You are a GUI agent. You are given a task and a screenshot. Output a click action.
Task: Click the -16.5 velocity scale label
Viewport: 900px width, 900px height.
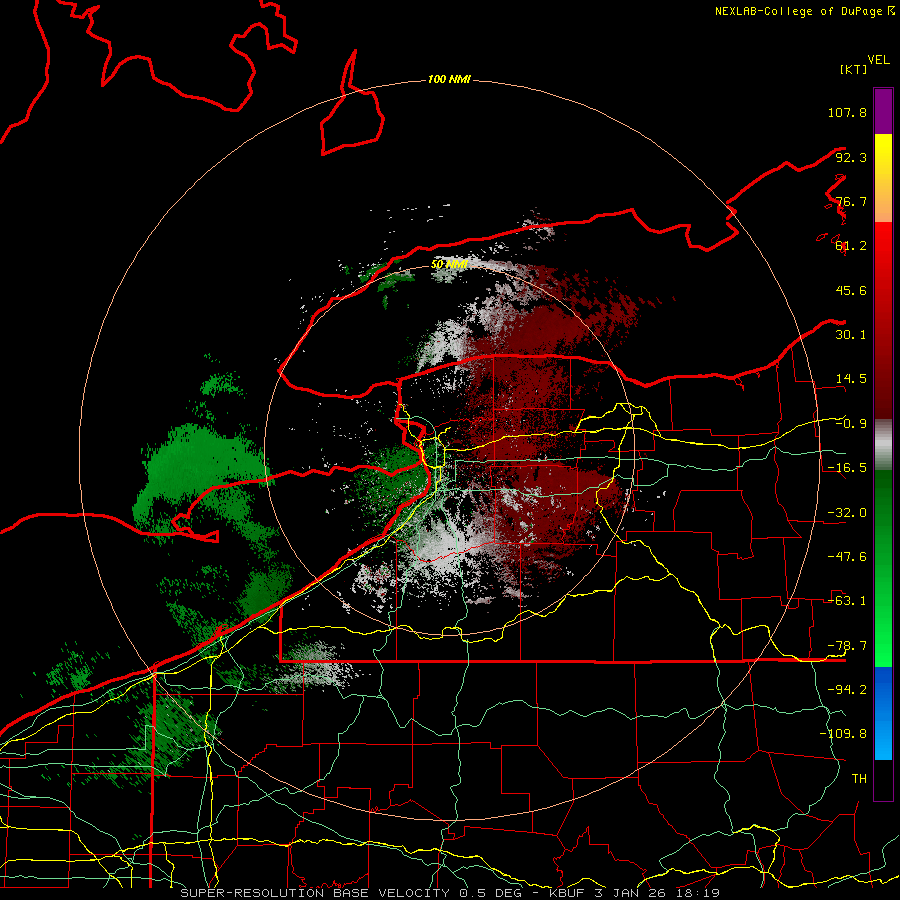[x=847, y=468]
